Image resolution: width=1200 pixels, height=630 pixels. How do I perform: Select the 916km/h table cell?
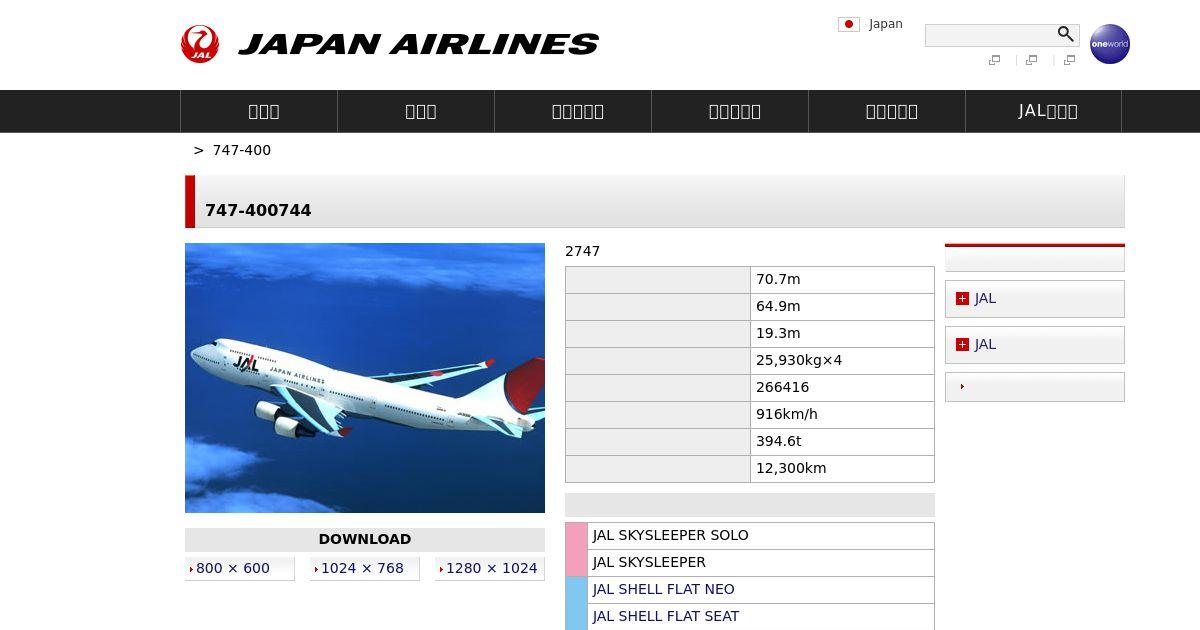[x=842, y=415]
